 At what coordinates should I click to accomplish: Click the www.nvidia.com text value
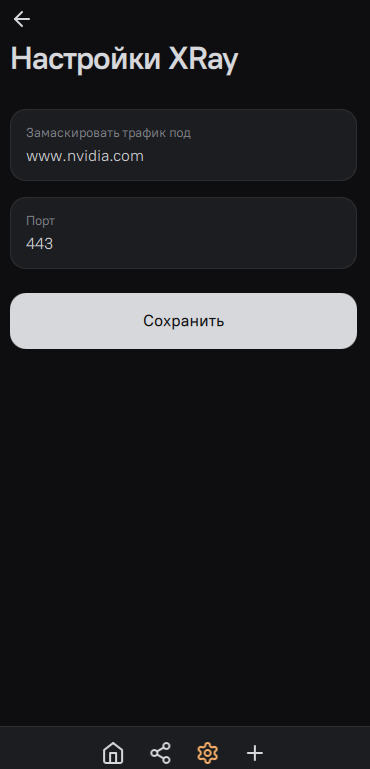85,156
